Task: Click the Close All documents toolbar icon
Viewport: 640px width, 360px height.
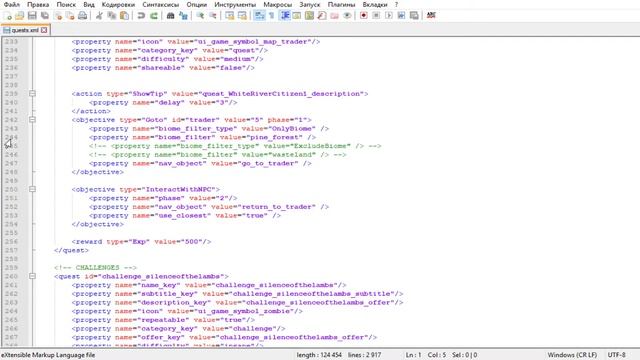Action: [x=70, y=16]
